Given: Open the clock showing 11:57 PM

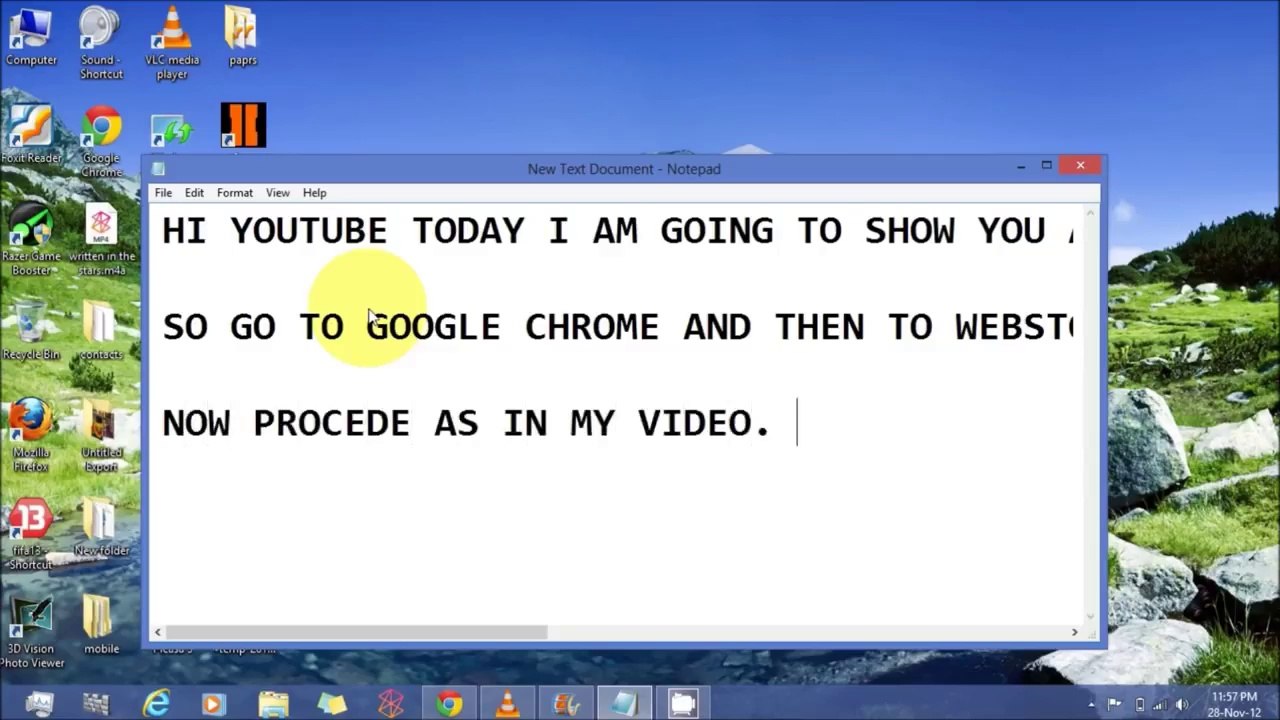Looking at the screenshot, I should (1234, 704).
